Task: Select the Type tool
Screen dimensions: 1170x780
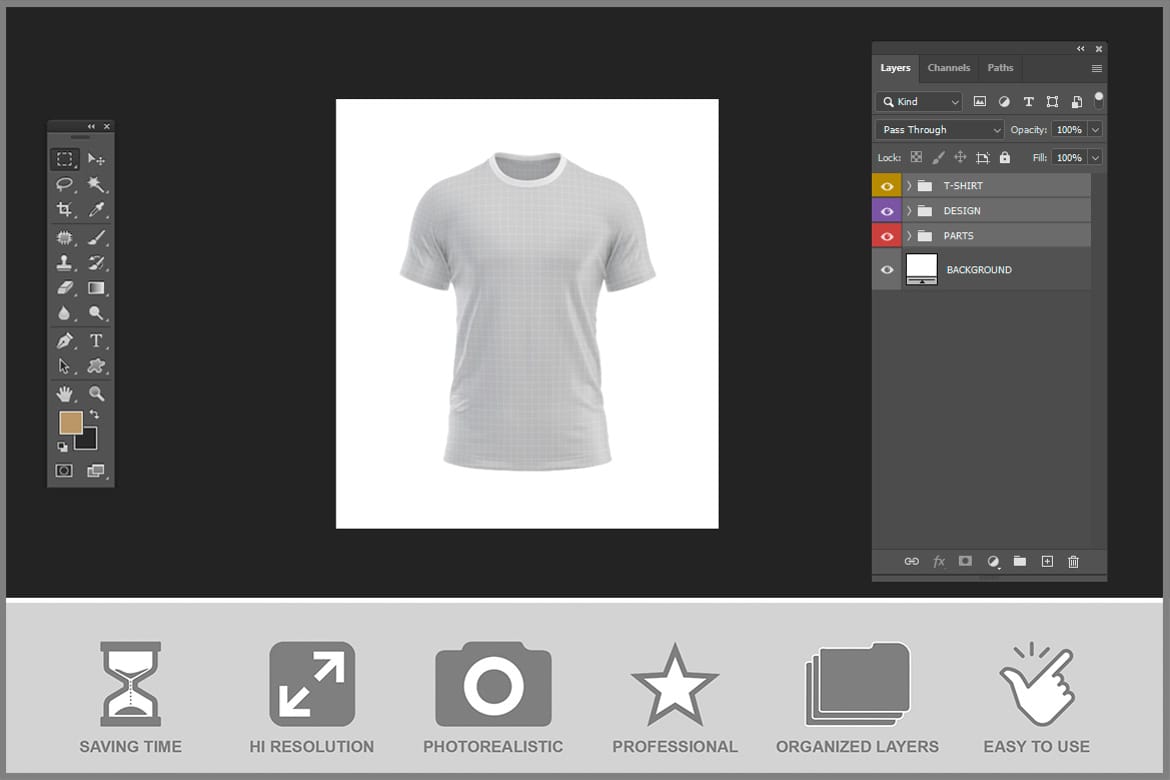Action: (x=96, y=341)
